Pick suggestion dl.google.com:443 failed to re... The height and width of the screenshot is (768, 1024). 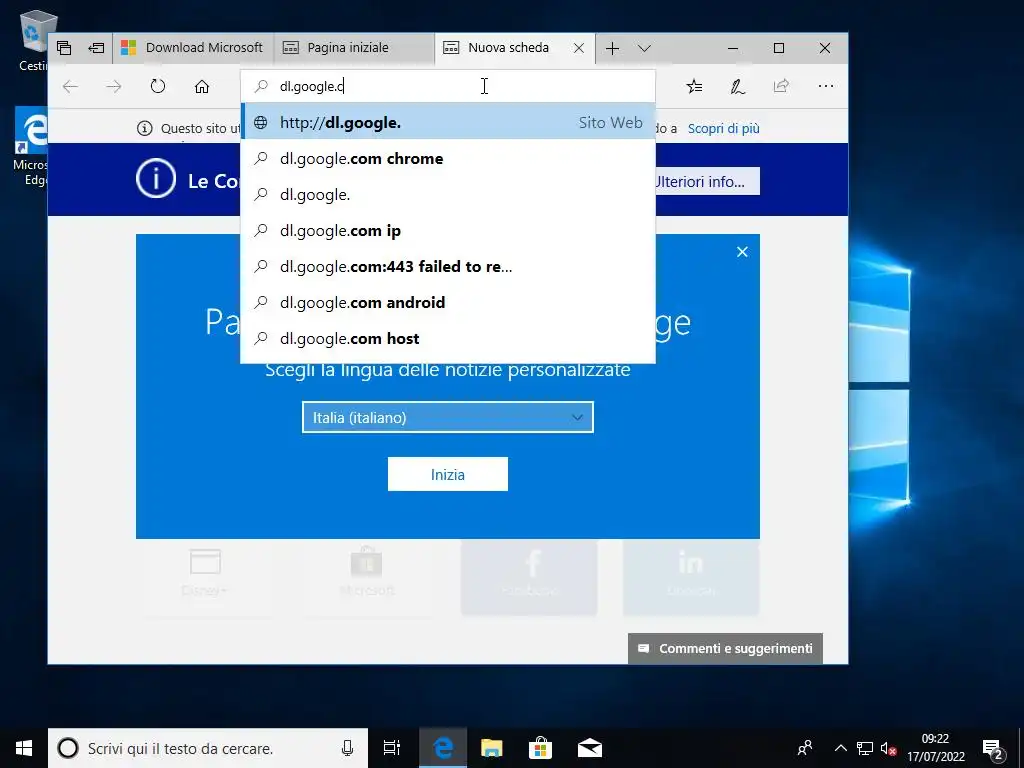click(x=448, y=266)
